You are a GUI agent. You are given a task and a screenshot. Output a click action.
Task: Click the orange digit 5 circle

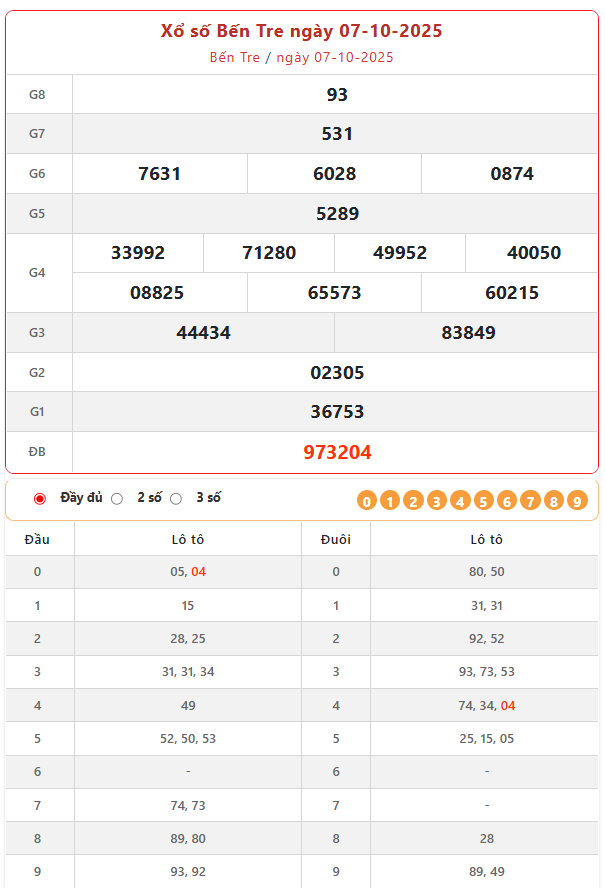pos(484,501)
